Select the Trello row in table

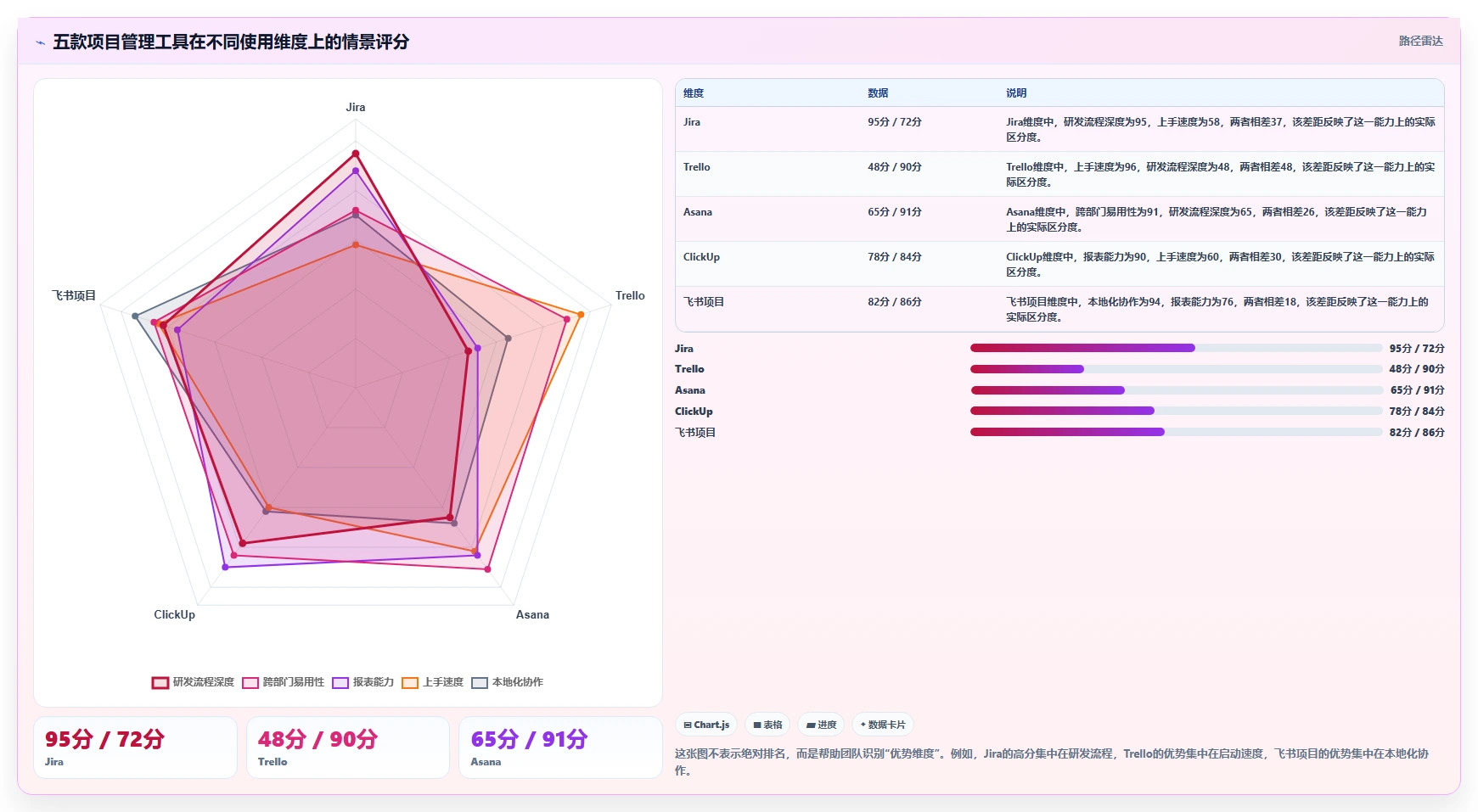1059,174
